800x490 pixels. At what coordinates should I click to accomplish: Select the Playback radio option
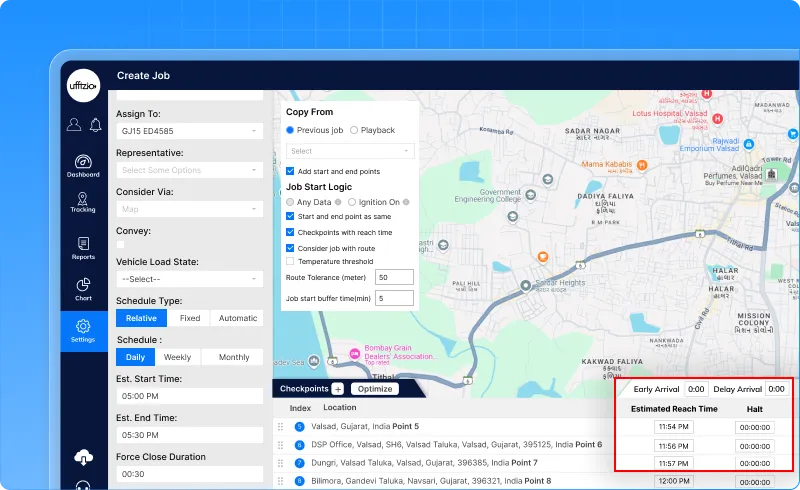click(x=352, y=130)
